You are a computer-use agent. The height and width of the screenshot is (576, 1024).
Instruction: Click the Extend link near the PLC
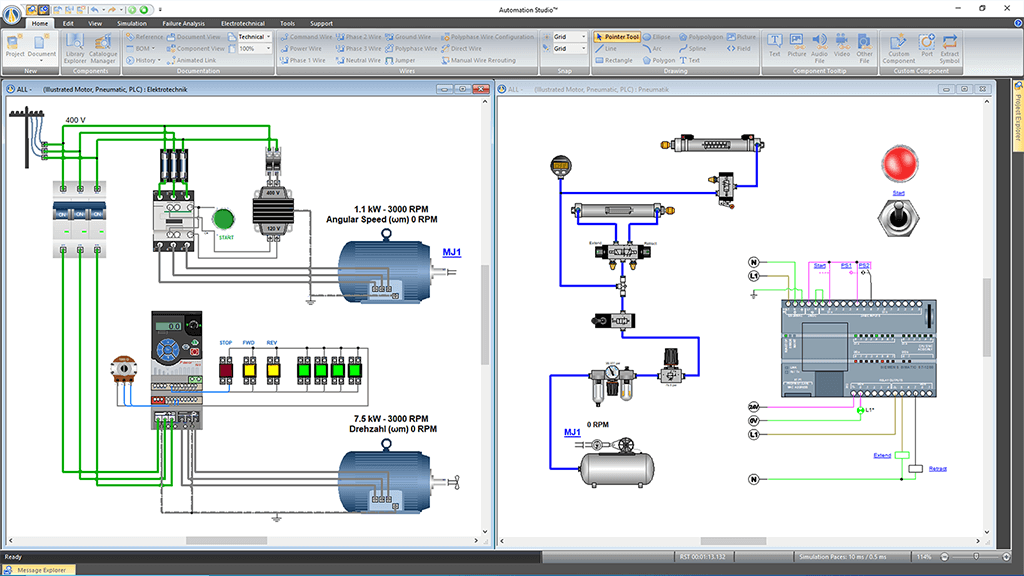pyautogui.click(x=882, y=455)
